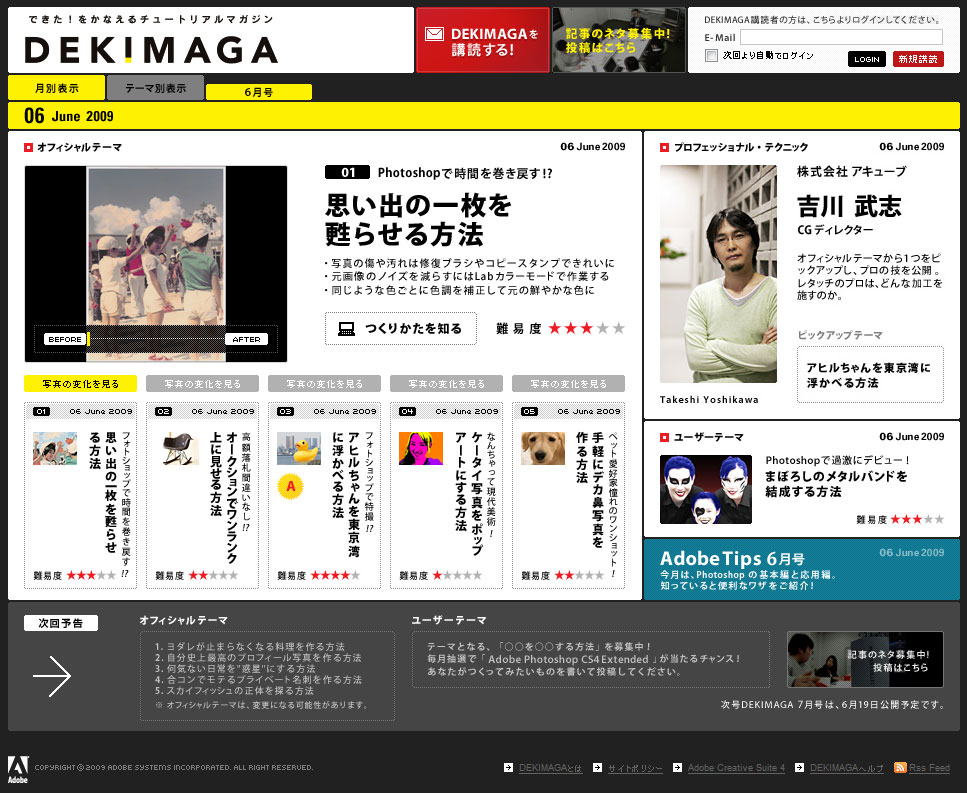The width and height of the screenshot is (967, 793).
Task: Open the つくりかたを知る button
Action: click(x=401, y=329)
